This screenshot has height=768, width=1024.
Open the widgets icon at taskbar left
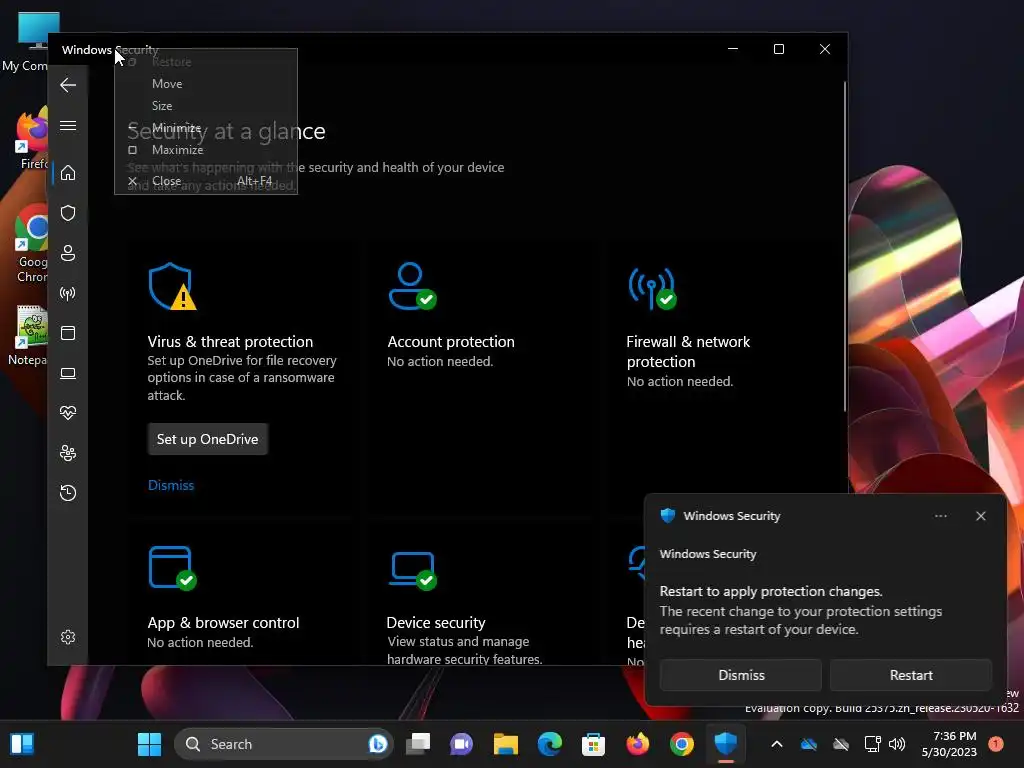(x=22, y=744)
